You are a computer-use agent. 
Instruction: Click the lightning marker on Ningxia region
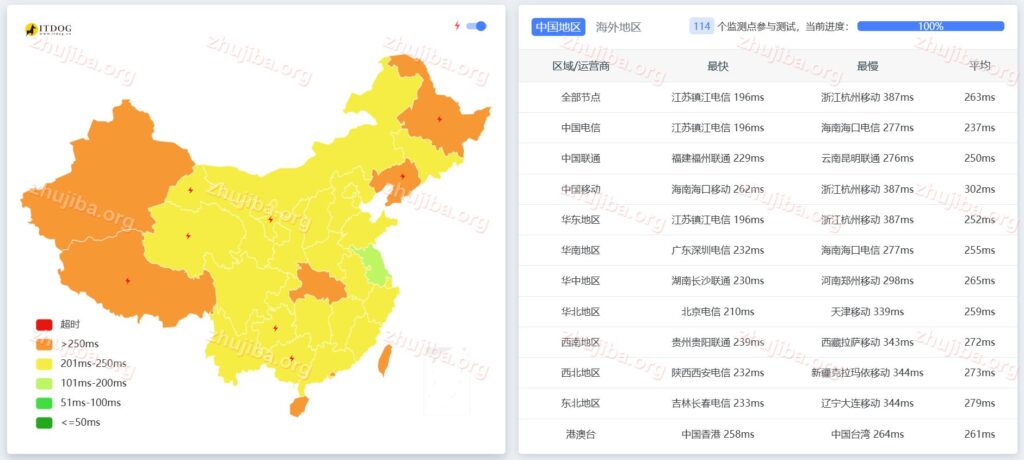(270, 220)
